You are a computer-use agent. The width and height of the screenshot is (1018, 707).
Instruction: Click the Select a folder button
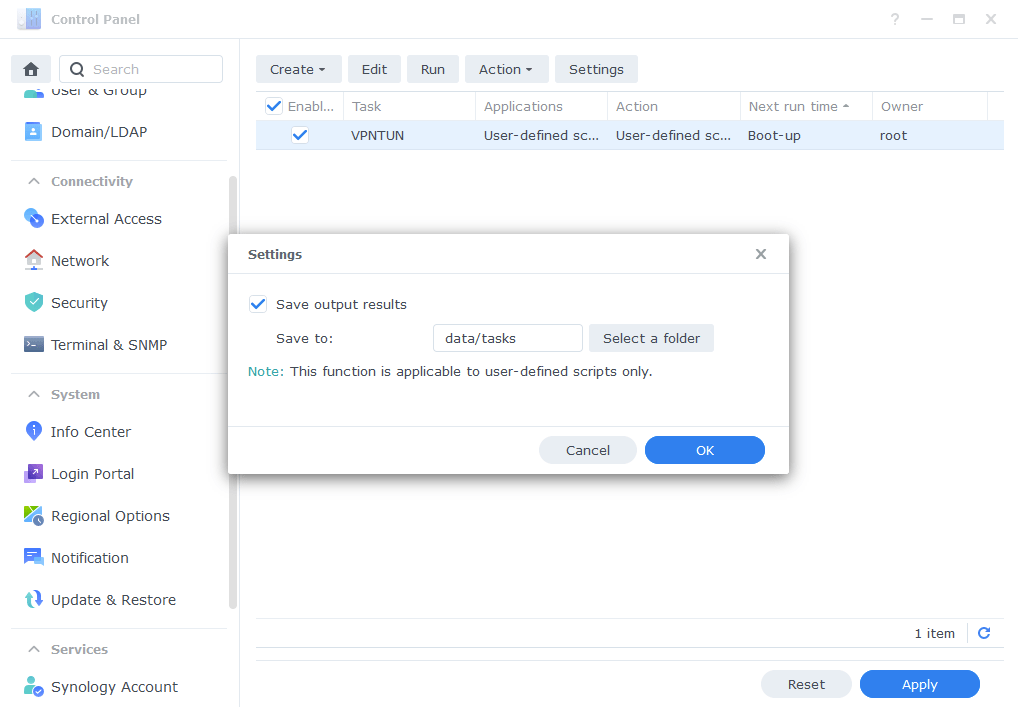(x=651, y=338)
